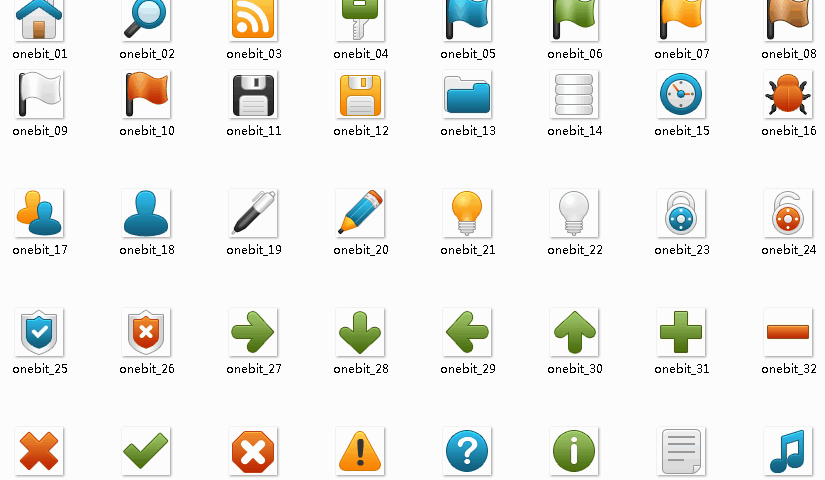Screen dimensions: 825x480
Task: Select the green plus icon onebit_31
Action: (681, 332)
